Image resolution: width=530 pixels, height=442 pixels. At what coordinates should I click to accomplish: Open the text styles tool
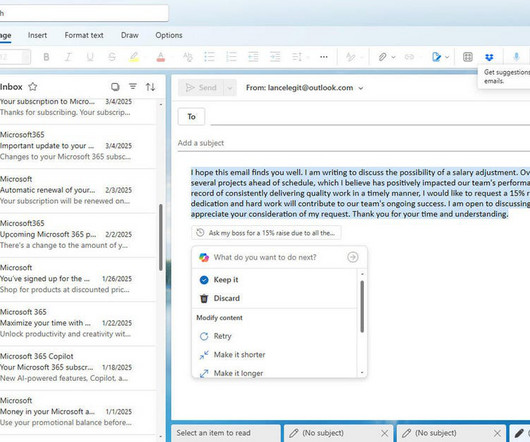pyautogui.click(x=351, y=57)
